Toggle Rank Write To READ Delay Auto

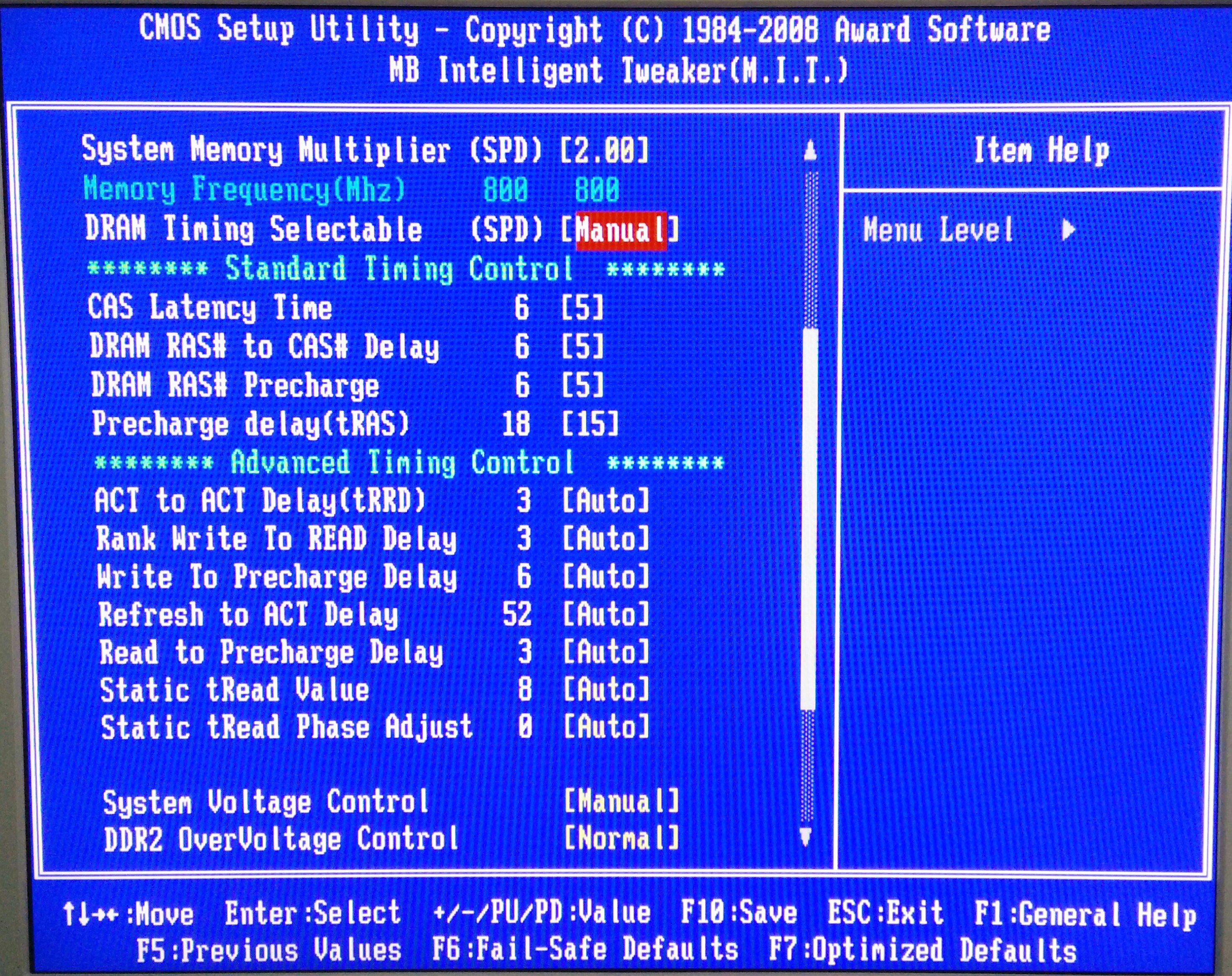point(606,539)
